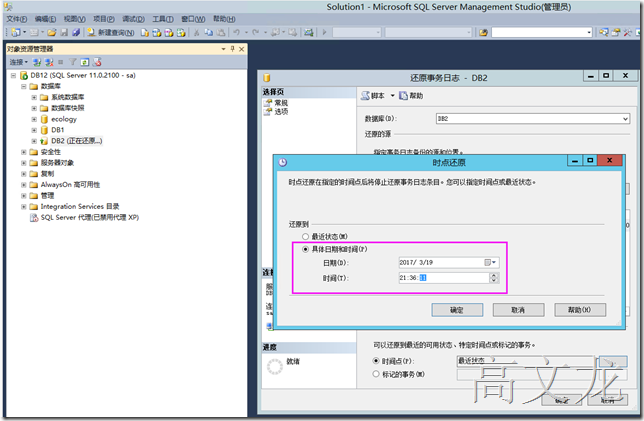Click the 脚本 button in 还原事务日志
Image resolution: width=644 pixels, height=421 pixels.
click(373, 96)
